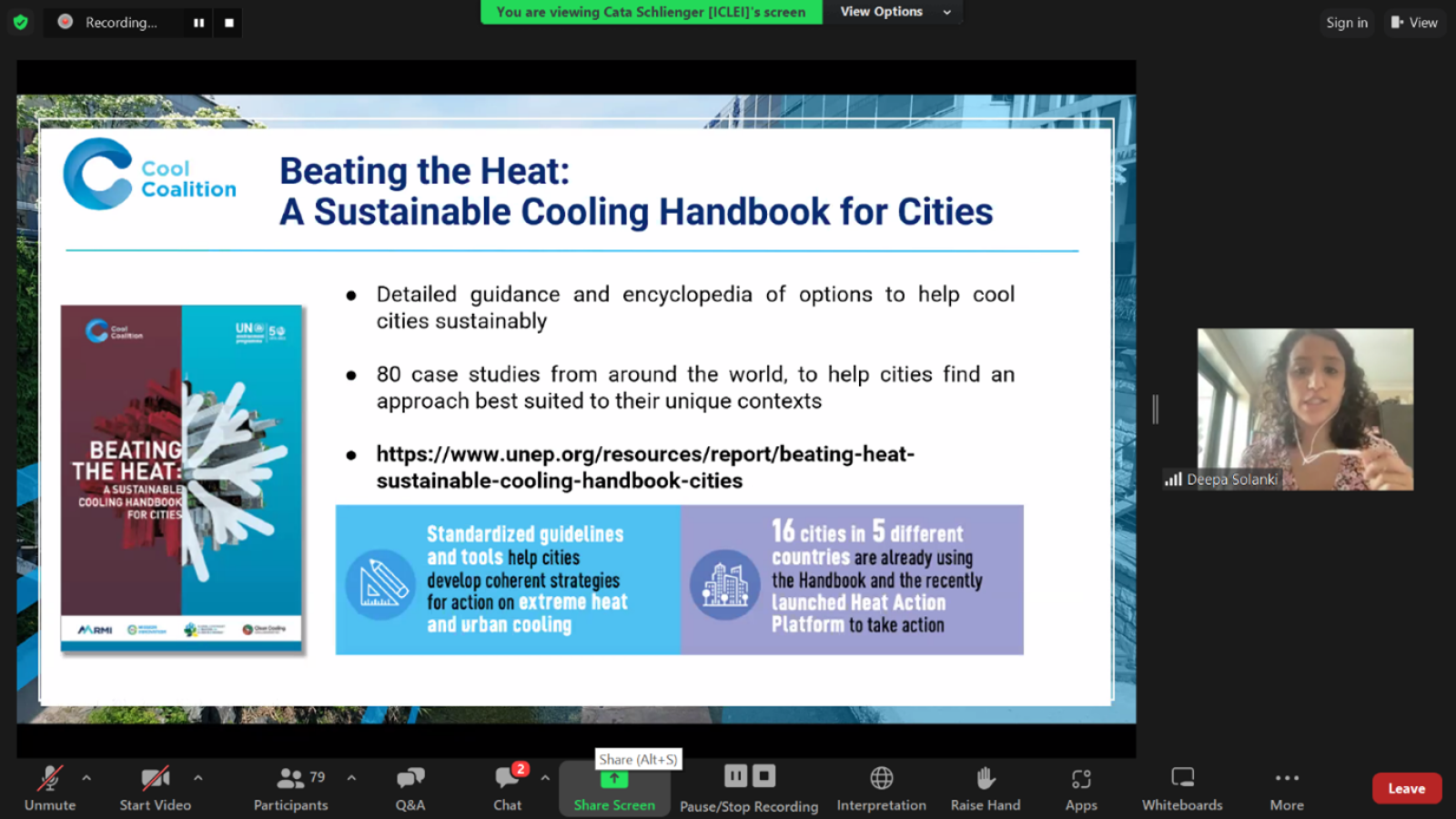Screen dimensions: 1456x819
Task: Click the unep.org handbook URL on slide
Action: [x=645, y=467]
